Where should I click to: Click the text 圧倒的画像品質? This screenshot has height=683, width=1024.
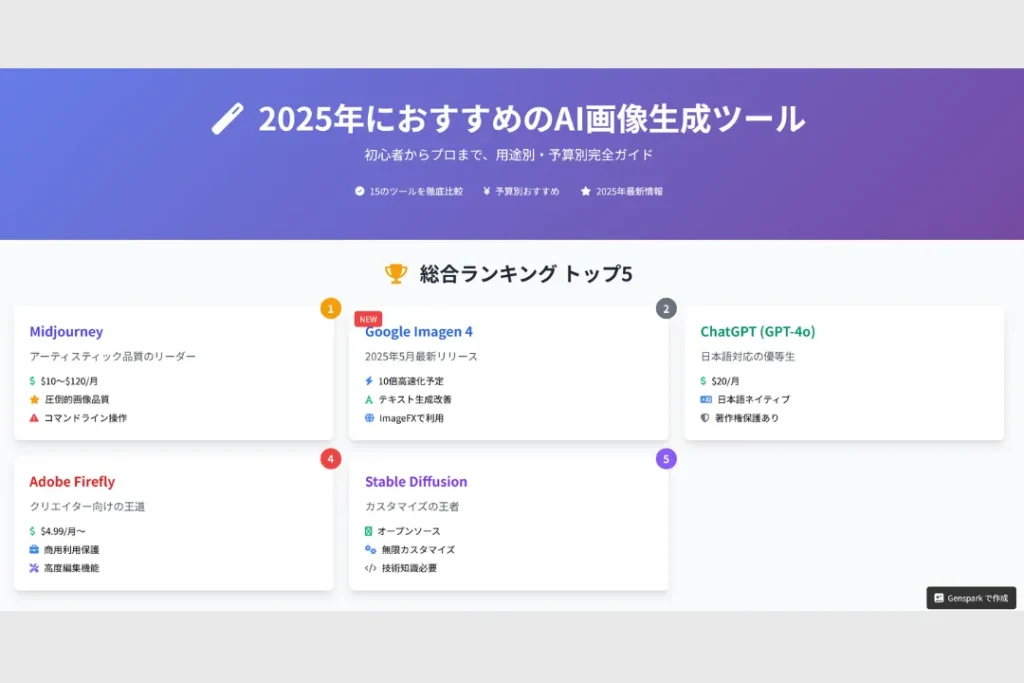click(77, 399)
